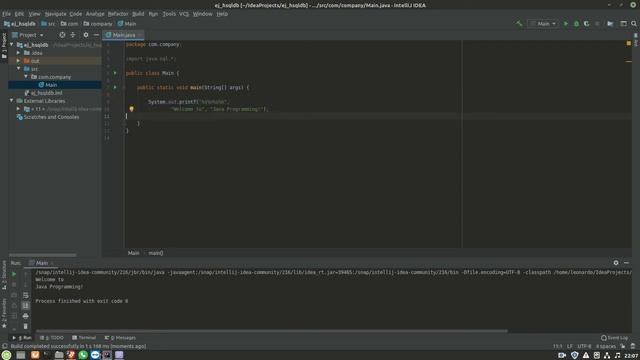Open the VCS menu
The image size is (640, 360).
point(184,14)
